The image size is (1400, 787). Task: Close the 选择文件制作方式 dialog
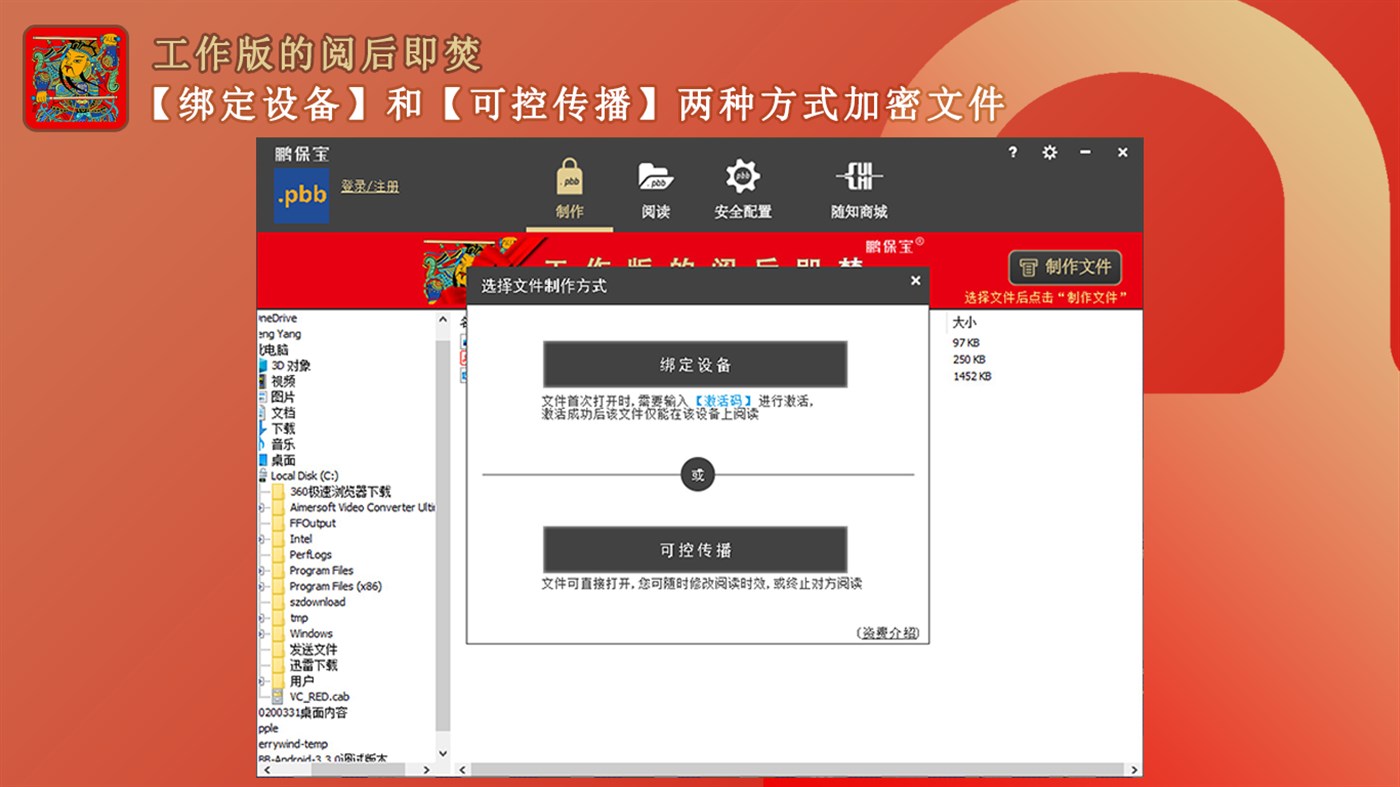point(915,281)
